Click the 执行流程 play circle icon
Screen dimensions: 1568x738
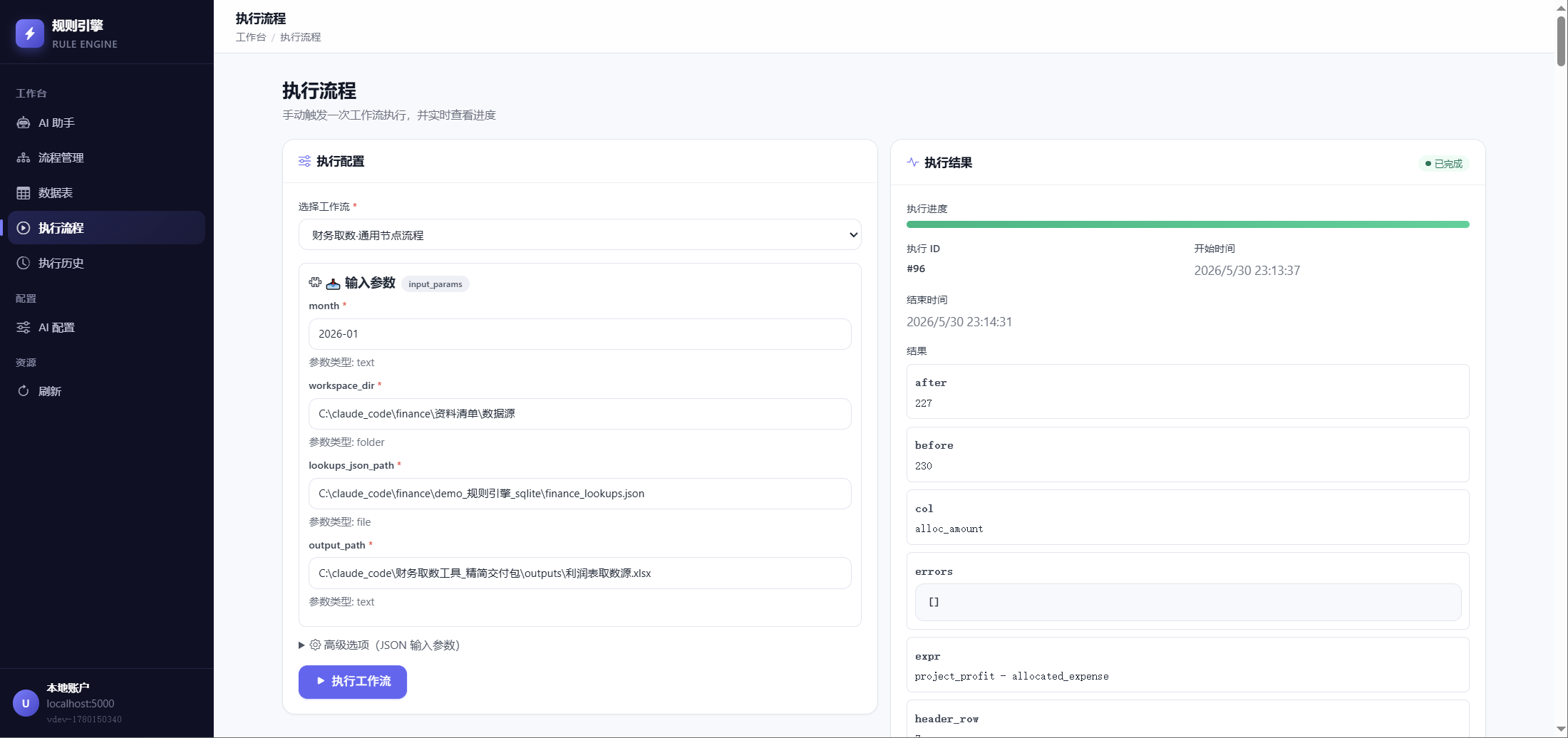(24, 228)
